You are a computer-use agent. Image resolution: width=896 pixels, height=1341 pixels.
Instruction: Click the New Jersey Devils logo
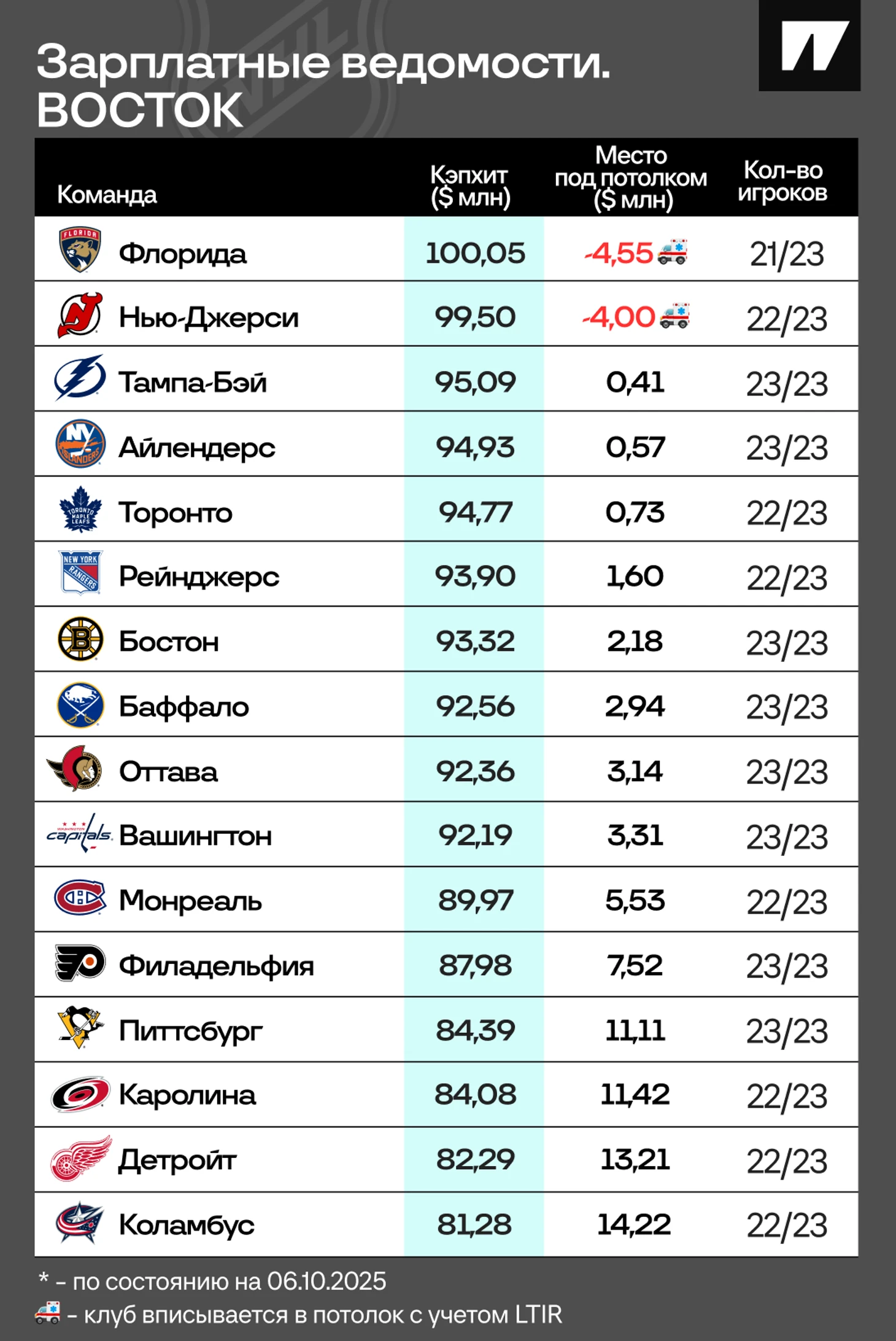[80, 316]
